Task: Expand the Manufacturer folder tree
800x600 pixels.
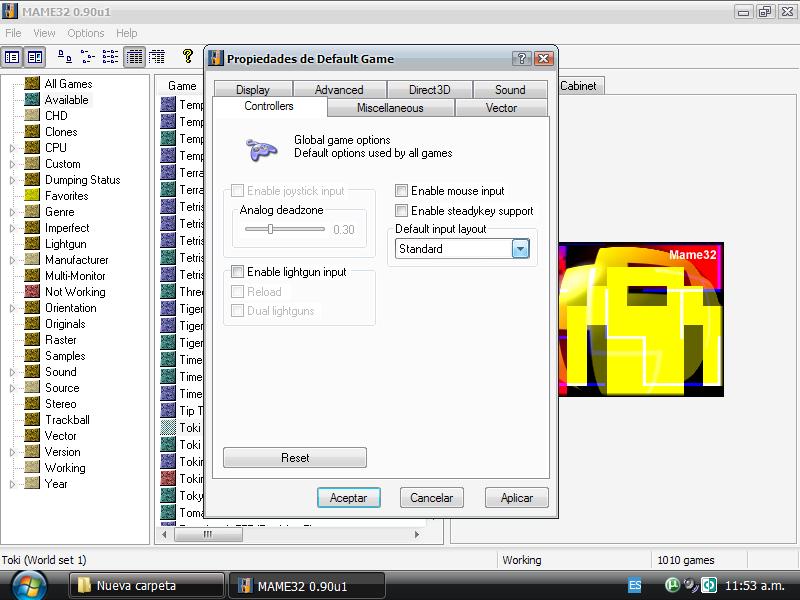Action: click(x=12, y=260)
